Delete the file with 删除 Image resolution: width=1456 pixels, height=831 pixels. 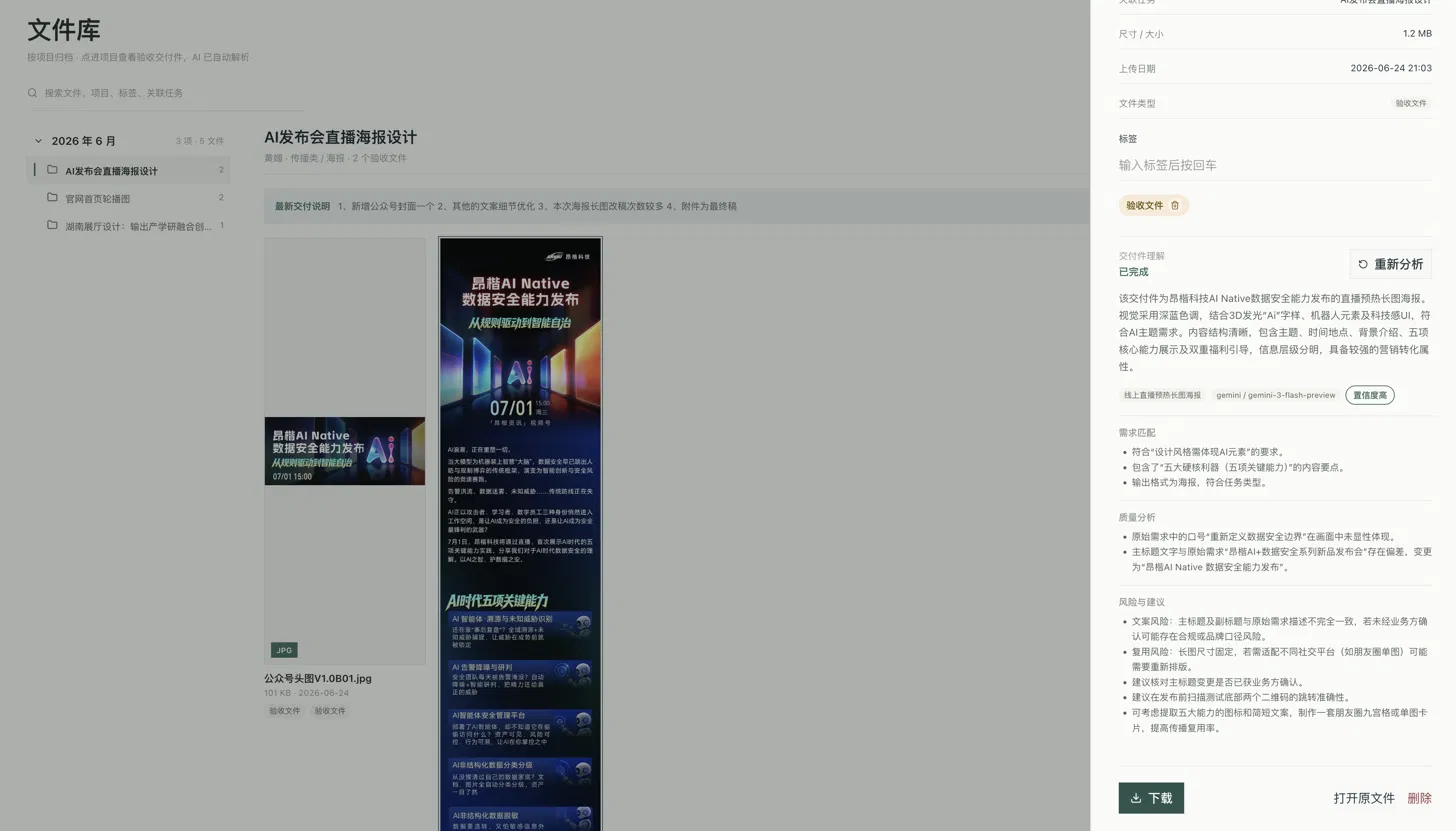[x=1419, y=798]
